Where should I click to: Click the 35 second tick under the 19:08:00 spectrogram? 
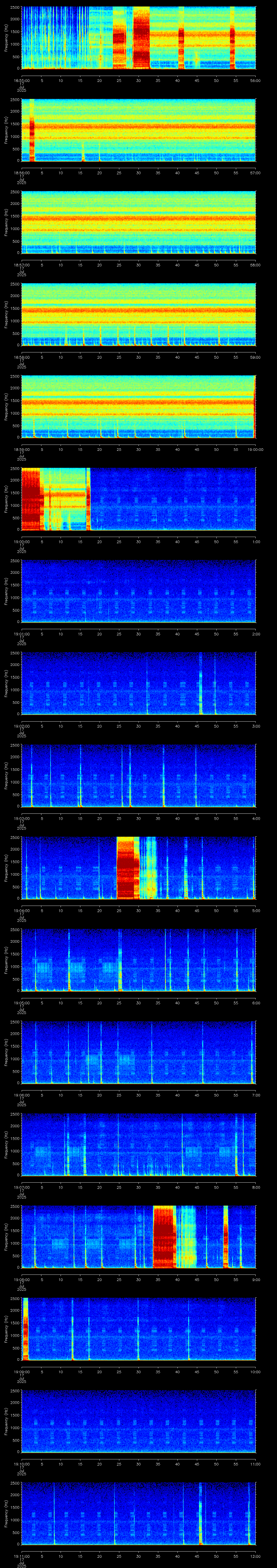coord(158,1279)
